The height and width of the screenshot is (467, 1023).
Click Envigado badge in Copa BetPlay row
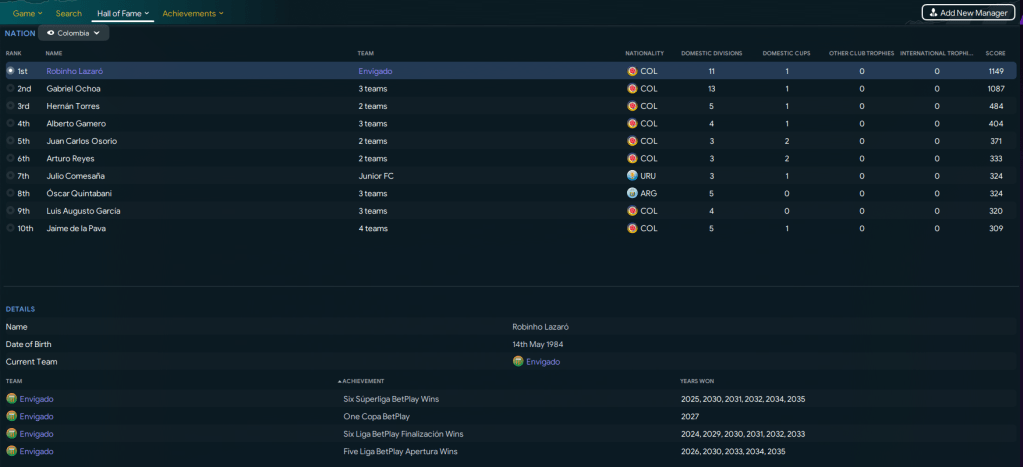pos(12,416)
